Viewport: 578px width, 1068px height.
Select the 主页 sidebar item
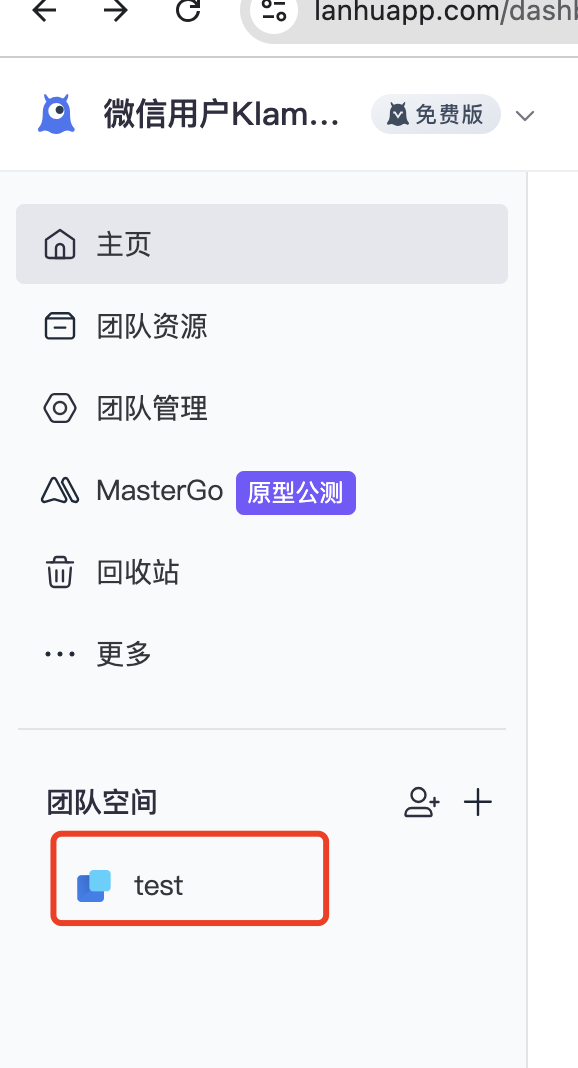click(x=261, y=244)
